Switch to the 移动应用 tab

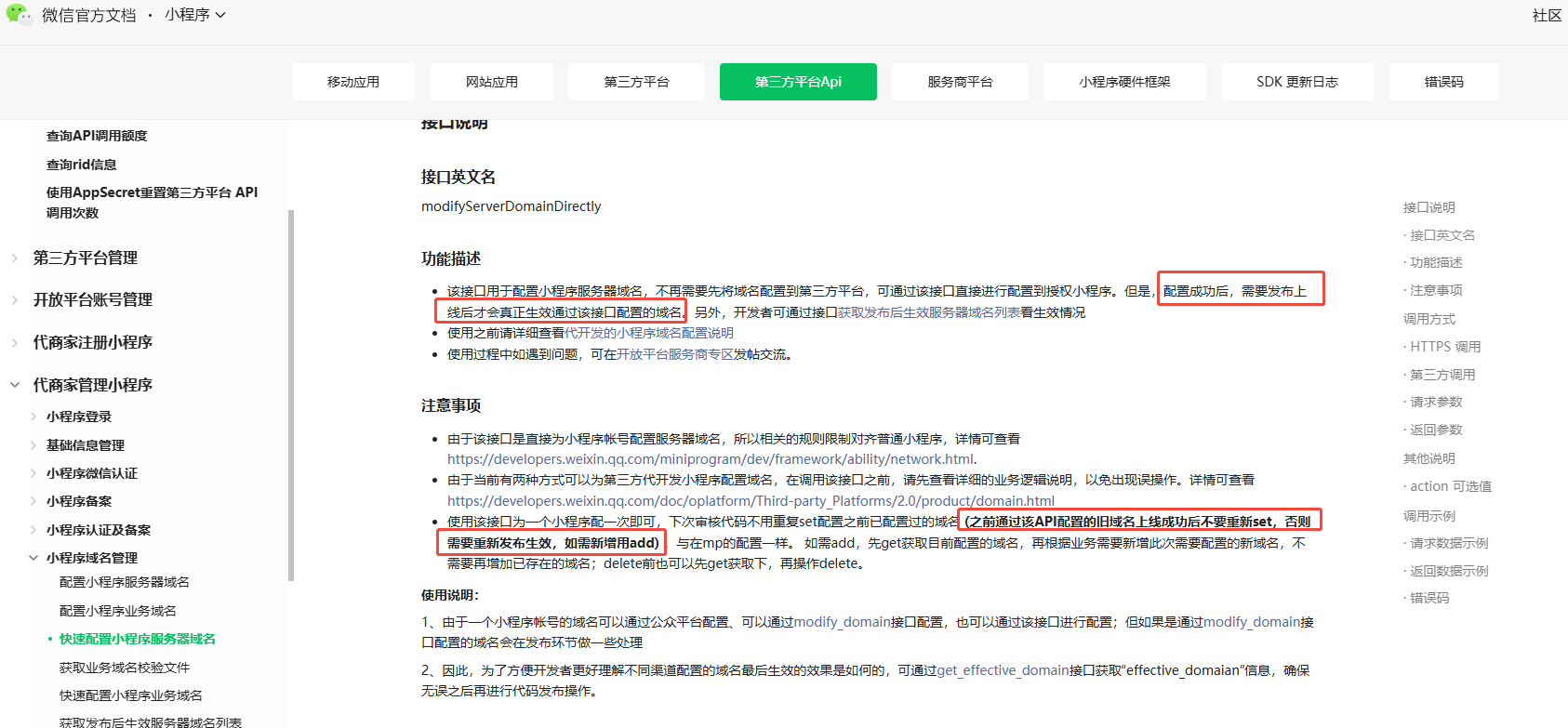(353, 82)
